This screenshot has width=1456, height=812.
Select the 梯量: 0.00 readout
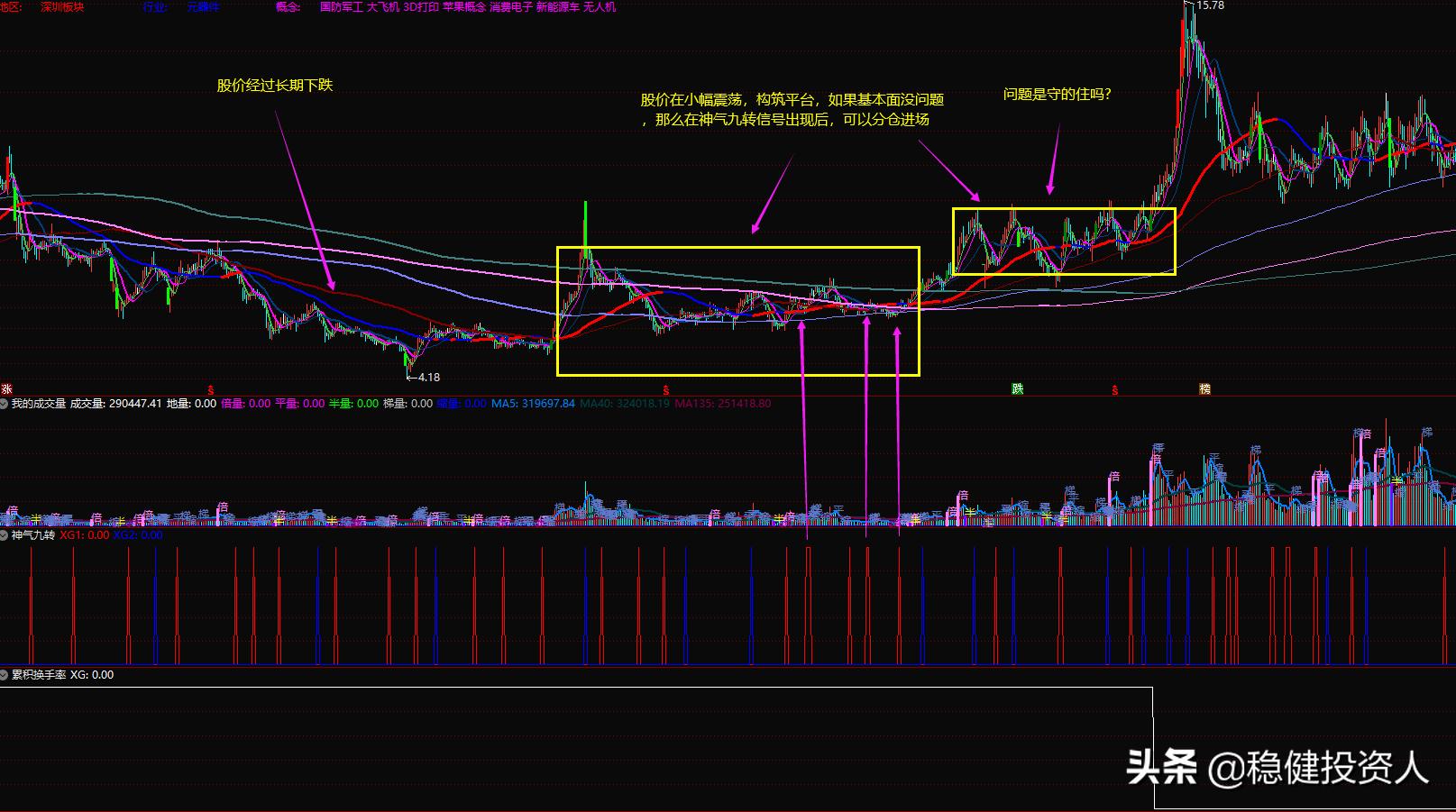coord(407,404)
